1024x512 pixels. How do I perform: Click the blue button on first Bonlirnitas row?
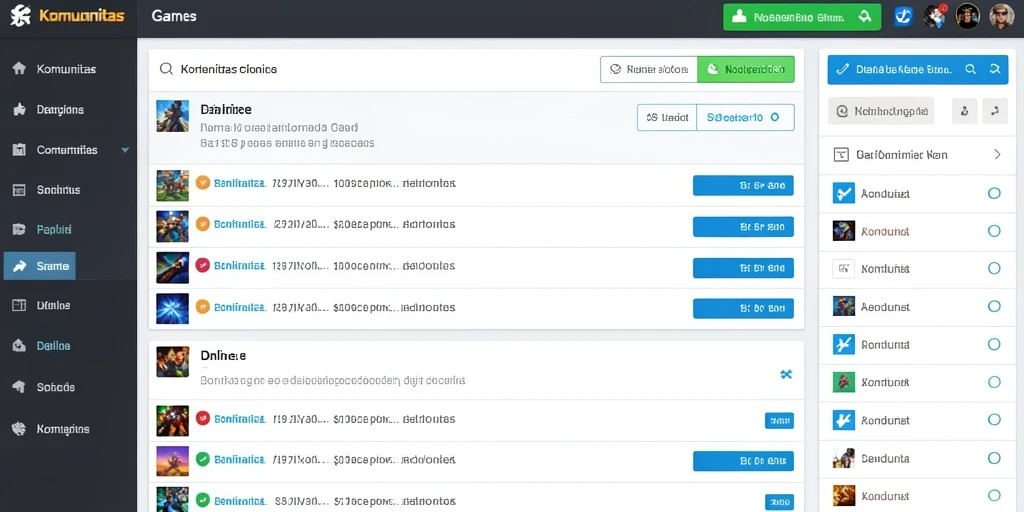[743, 185]
